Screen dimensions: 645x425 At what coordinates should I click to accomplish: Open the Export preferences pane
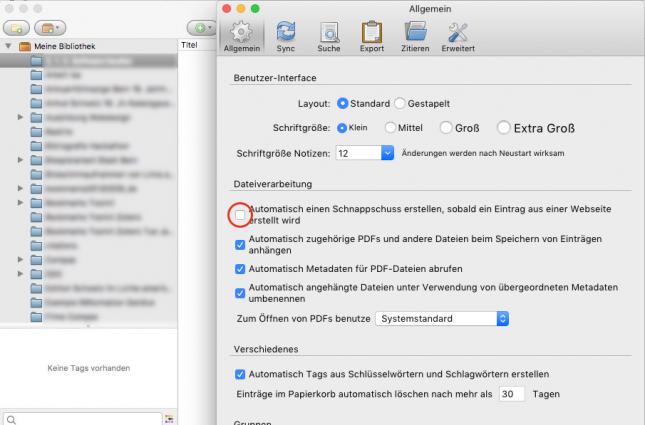pos(372,36)
